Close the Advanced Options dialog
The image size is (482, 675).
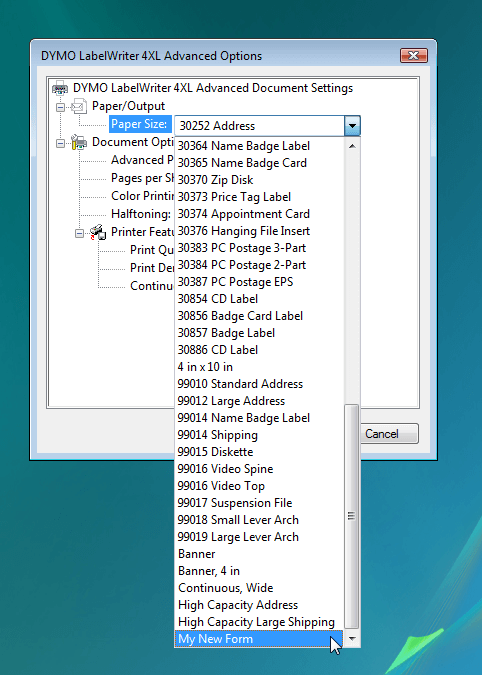pos(414,56)
